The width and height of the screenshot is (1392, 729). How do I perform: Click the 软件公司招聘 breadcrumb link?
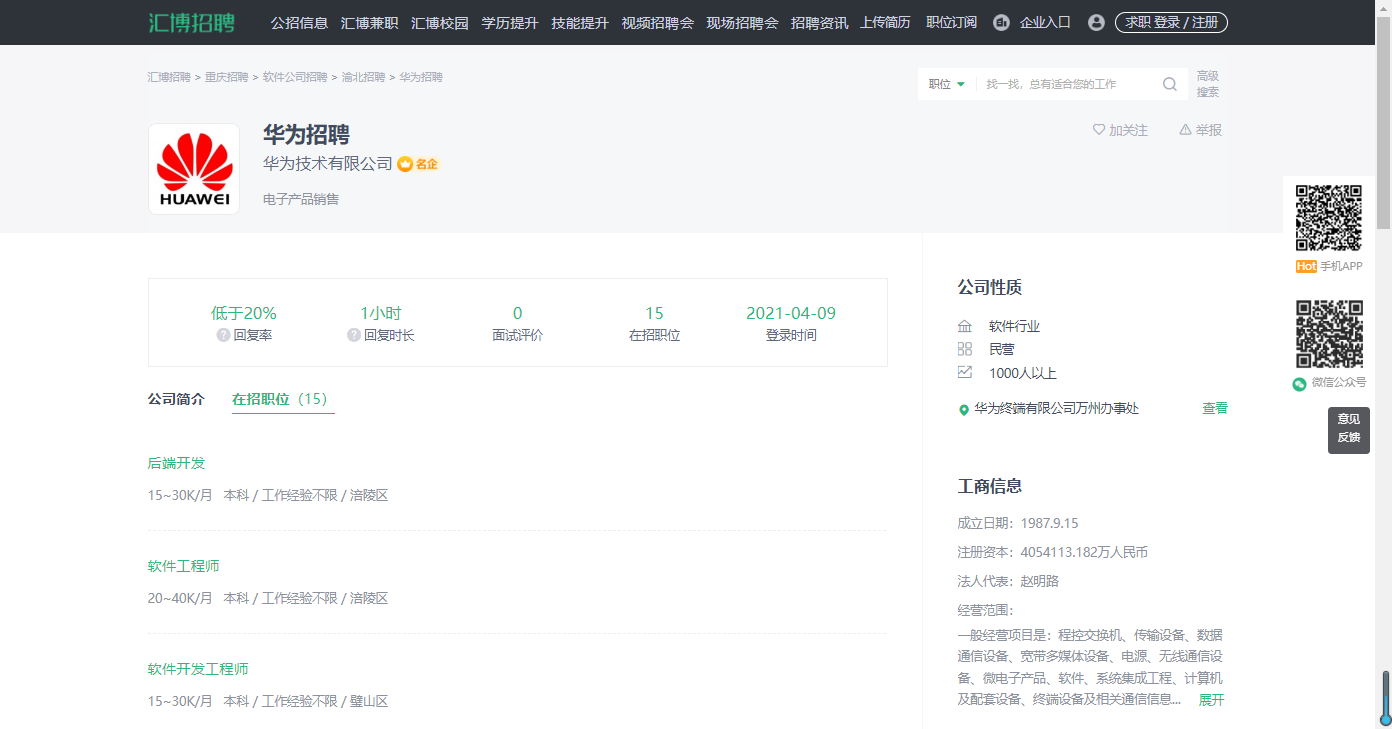click(295, 77)
